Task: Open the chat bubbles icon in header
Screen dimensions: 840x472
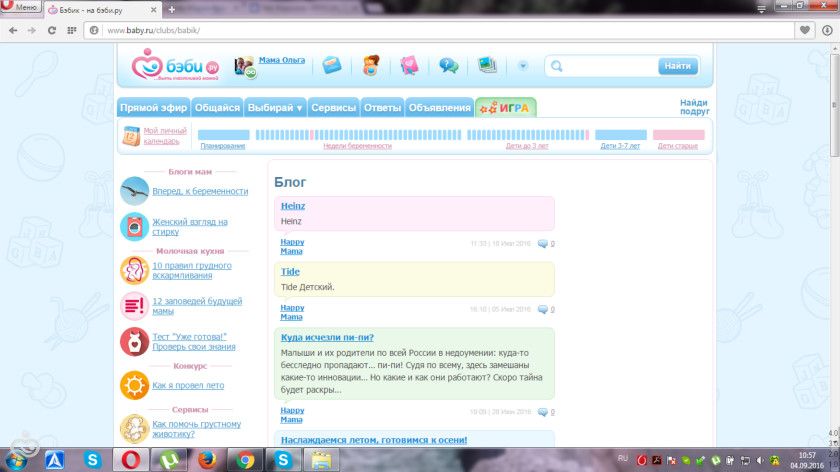Action: [x=448, y=65]
